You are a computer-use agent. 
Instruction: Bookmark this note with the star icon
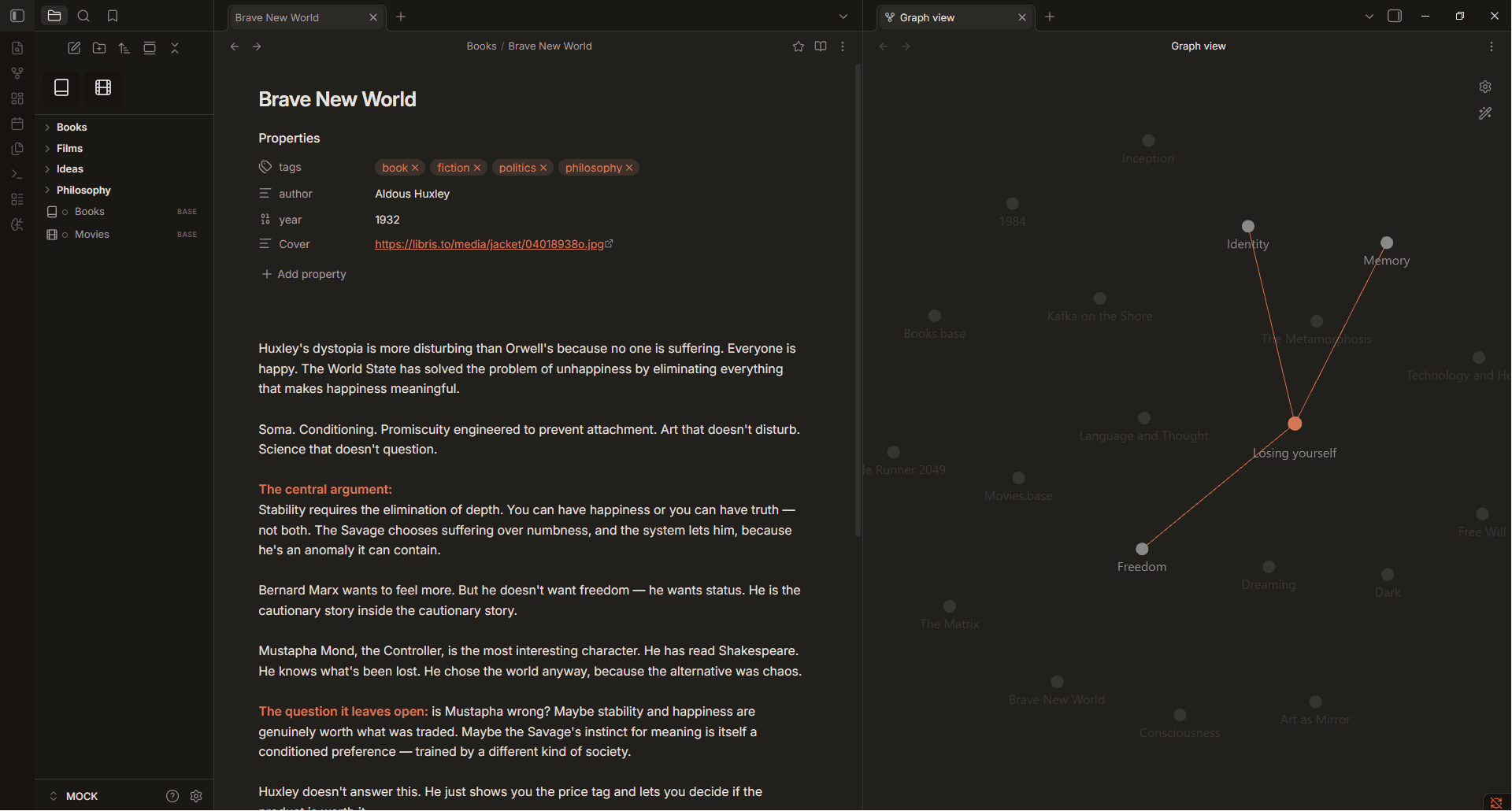(799, 46)
